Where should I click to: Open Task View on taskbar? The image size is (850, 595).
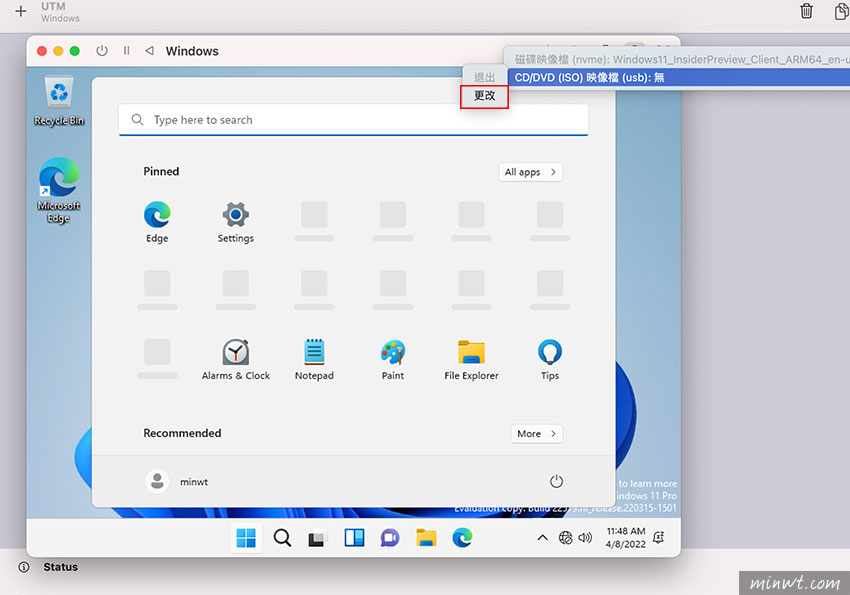pyautogui.click(x=318, y=538)
